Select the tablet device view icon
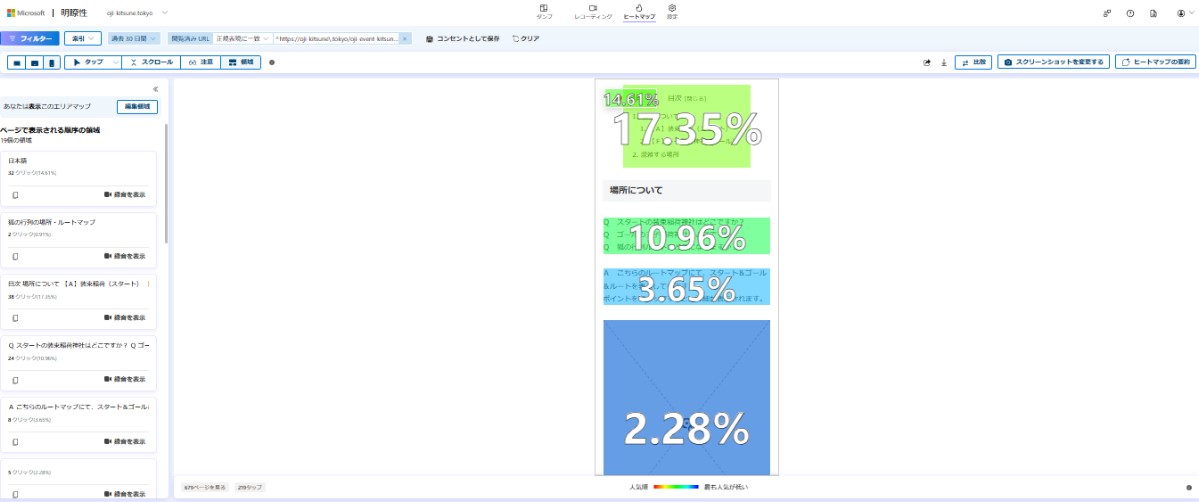This screenshot has width=1199, height=502. pyautogui.click(x=35, y=62)
